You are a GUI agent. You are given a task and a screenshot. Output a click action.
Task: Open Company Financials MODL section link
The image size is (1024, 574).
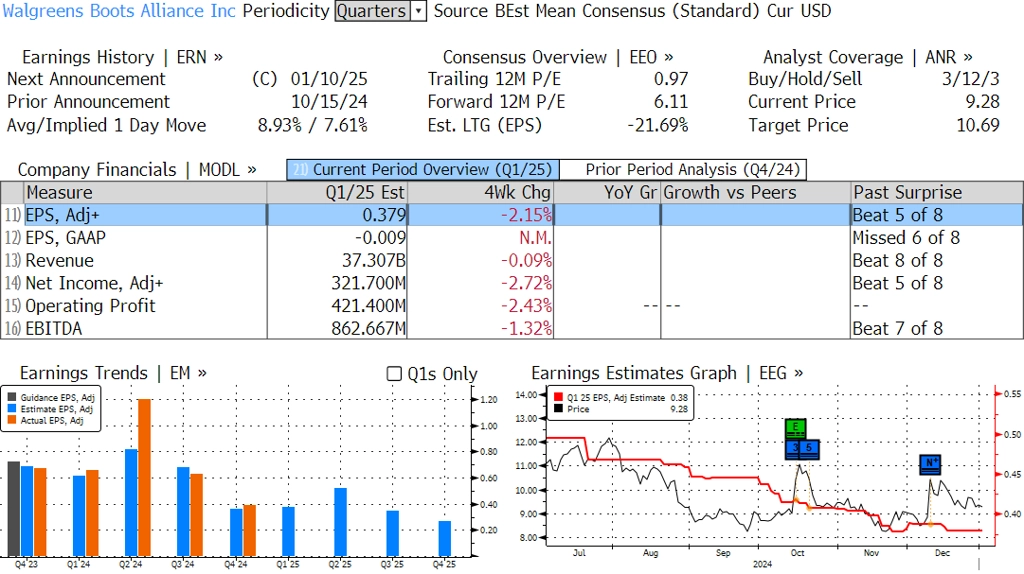[137, 170]
